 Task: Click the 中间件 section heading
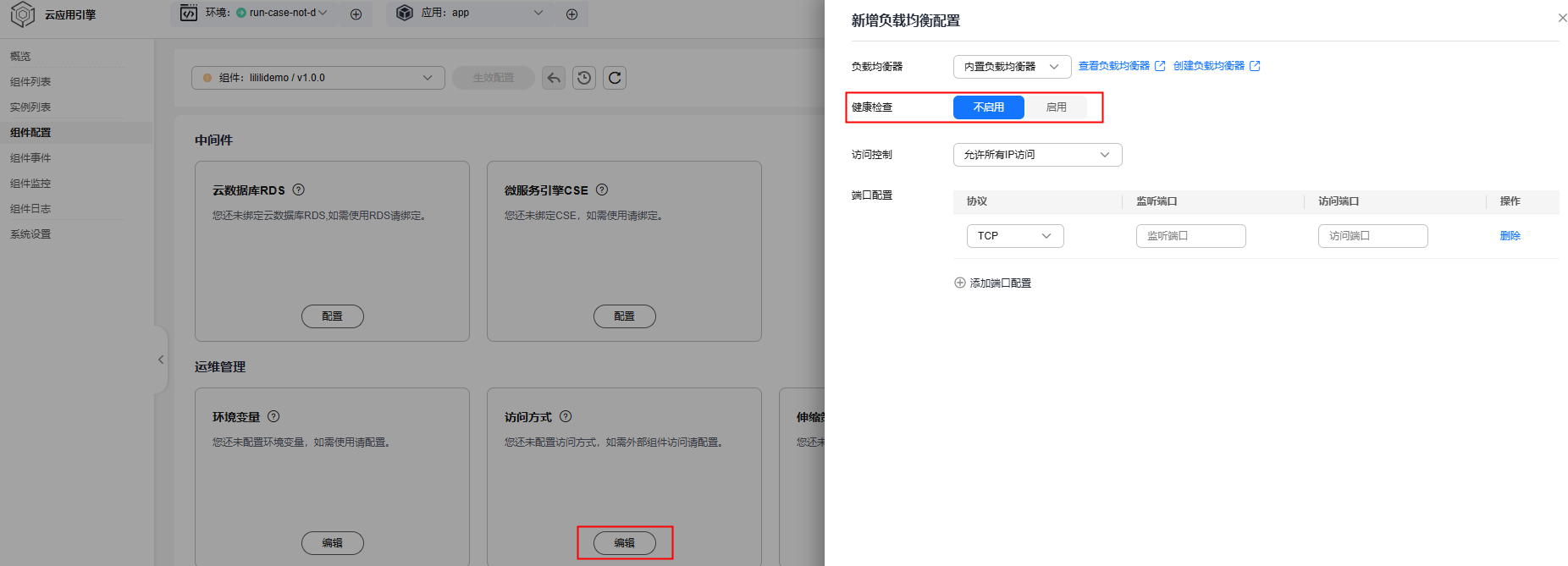213,140
